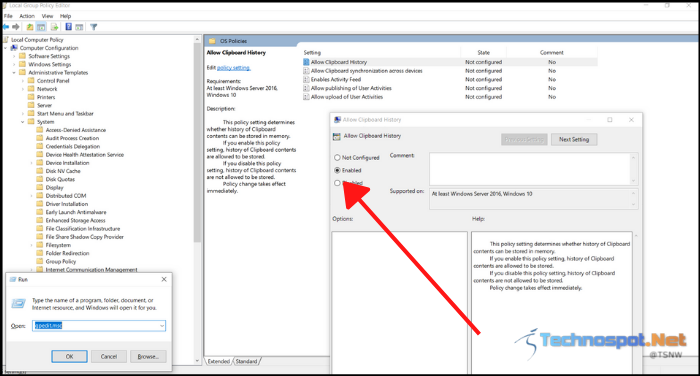Click the console tree vertical scrollbar thumb
The width and height of the screenshot is (700, 376).
197,144
